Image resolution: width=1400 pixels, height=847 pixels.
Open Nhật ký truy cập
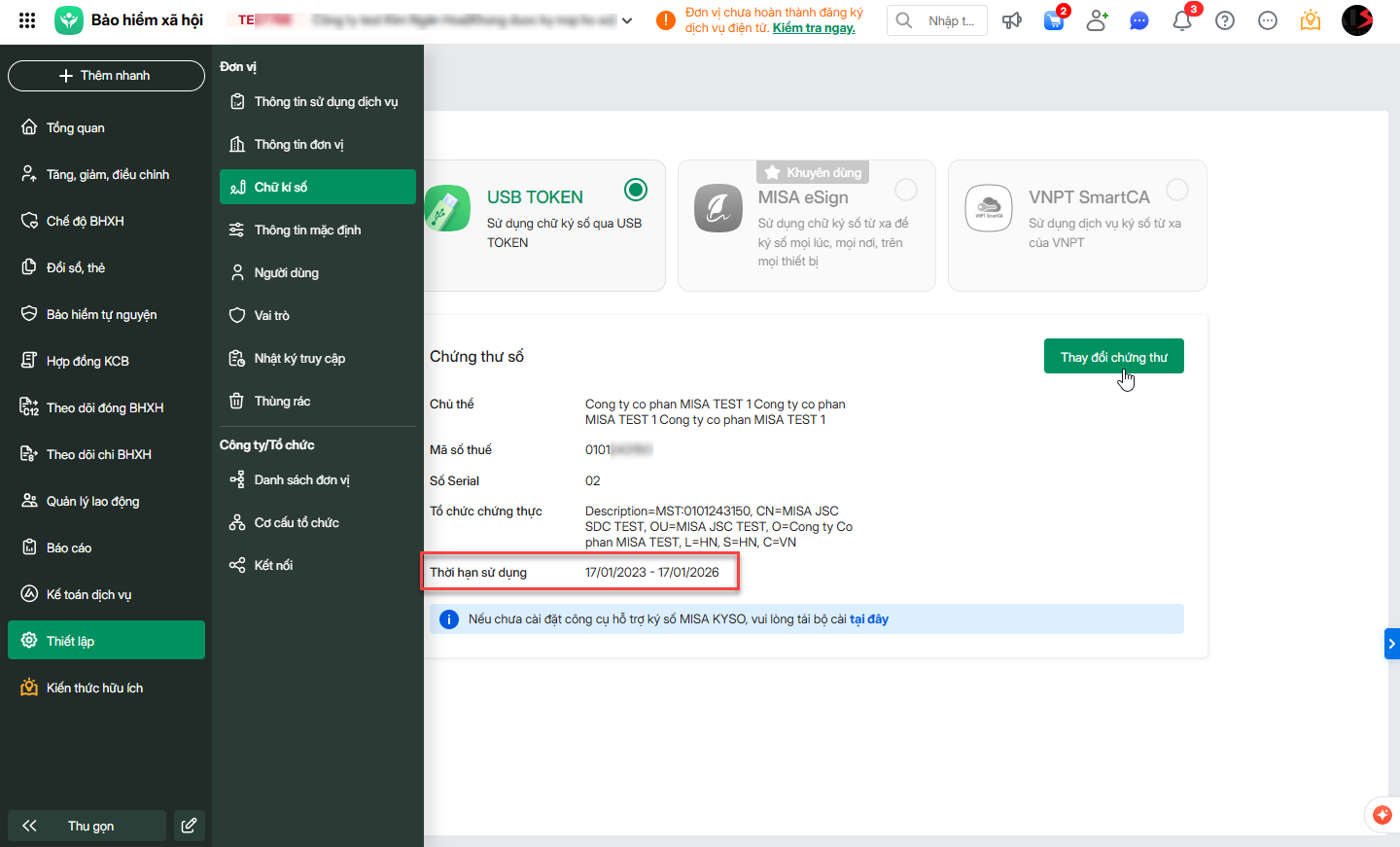pos(318,358)
